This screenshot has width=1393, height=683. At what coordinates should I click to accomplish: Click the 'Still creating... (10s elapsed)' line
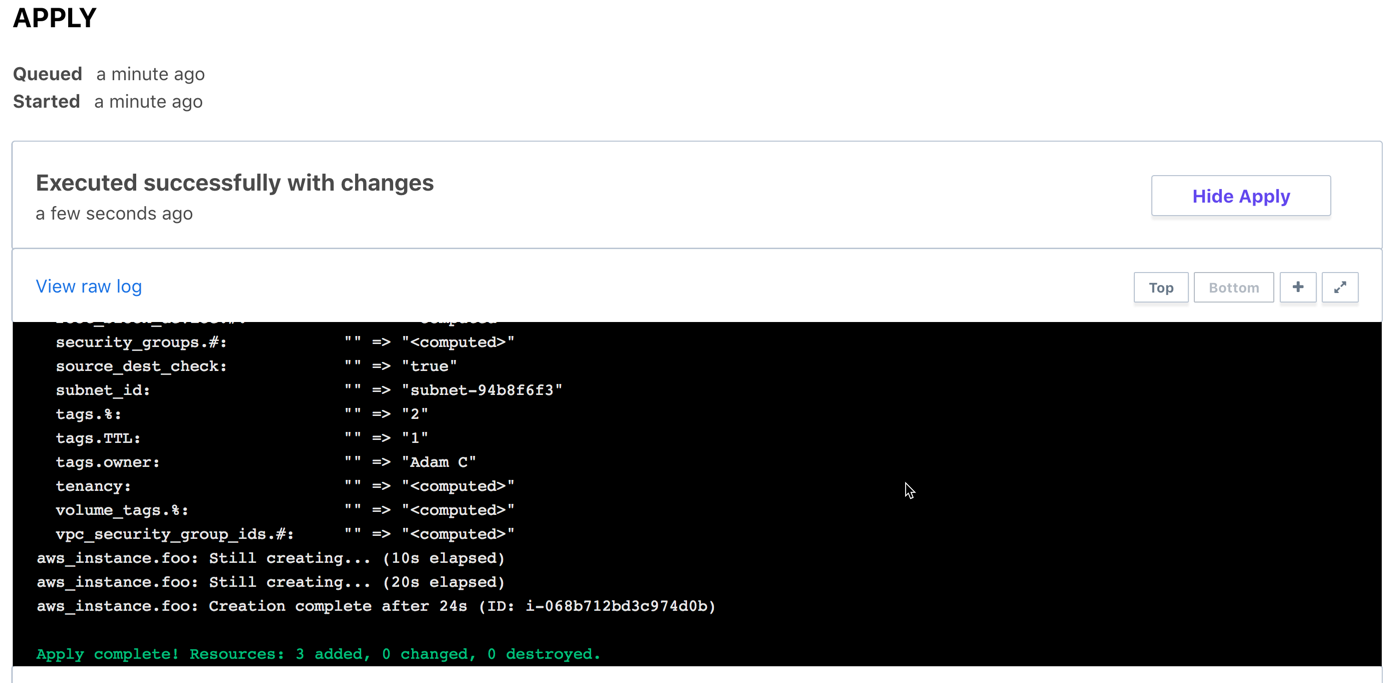pyautogui.click(x=270, y=558)
